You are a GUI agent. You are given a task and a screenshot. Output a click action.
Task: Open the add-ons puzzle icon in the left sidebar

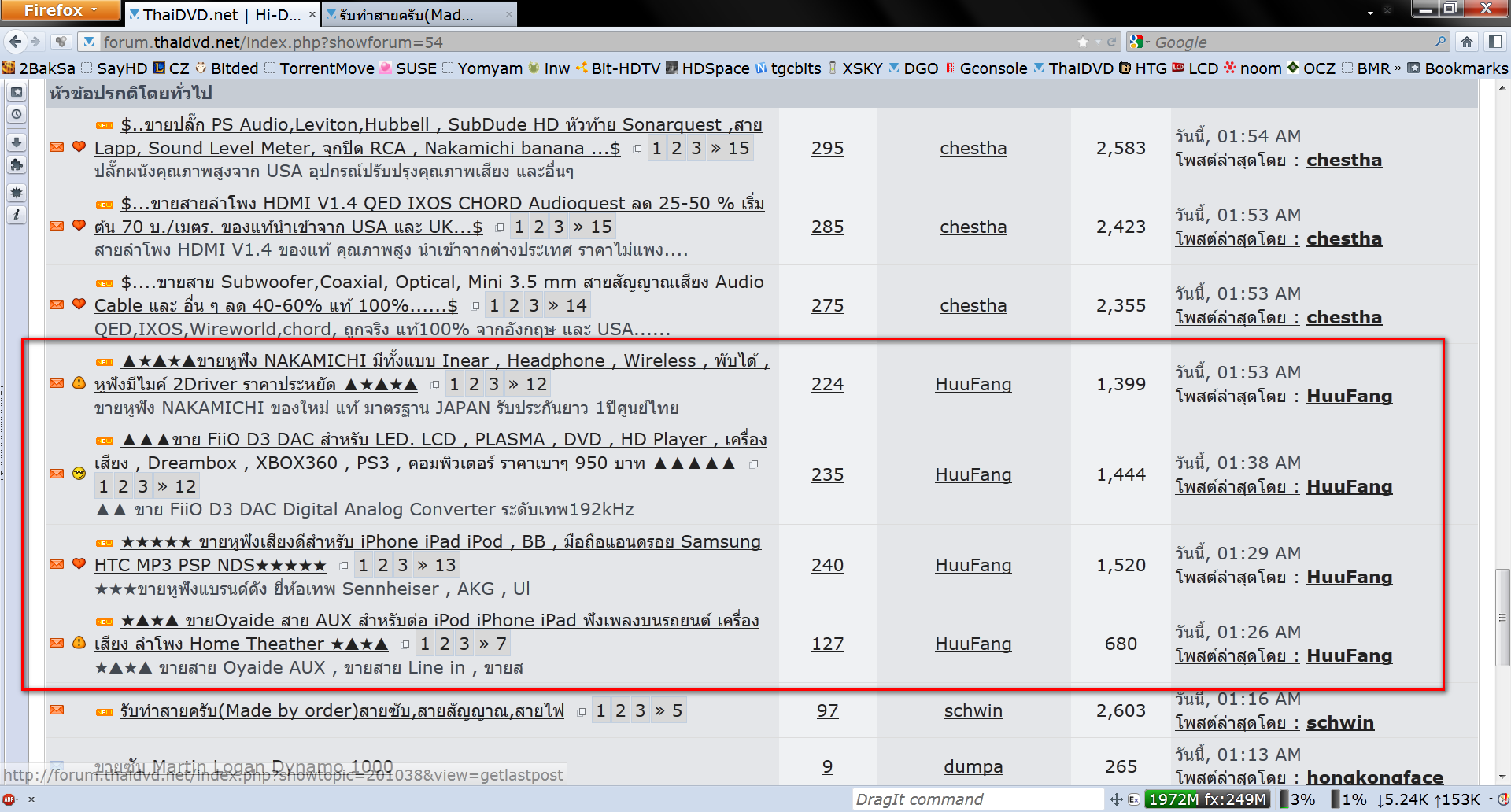tap(17, 164)
